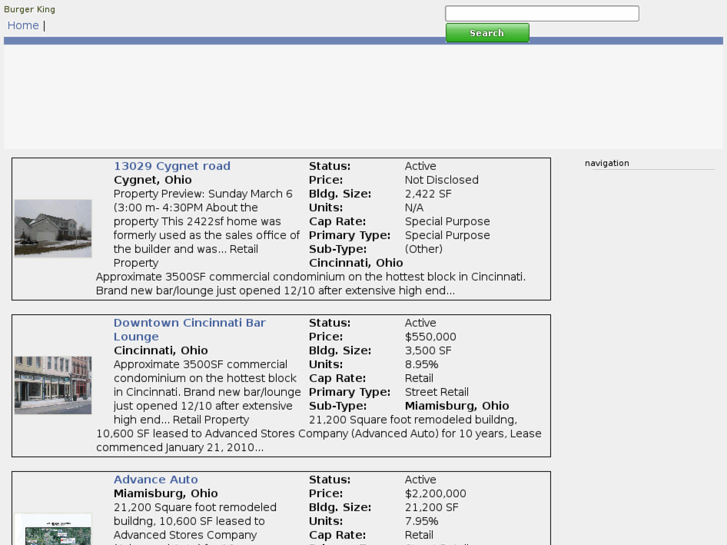This screenshot has height=545, width=727.
Task: Click the Cygnet road house thumbnail
Action: click(x=53, y=228)
